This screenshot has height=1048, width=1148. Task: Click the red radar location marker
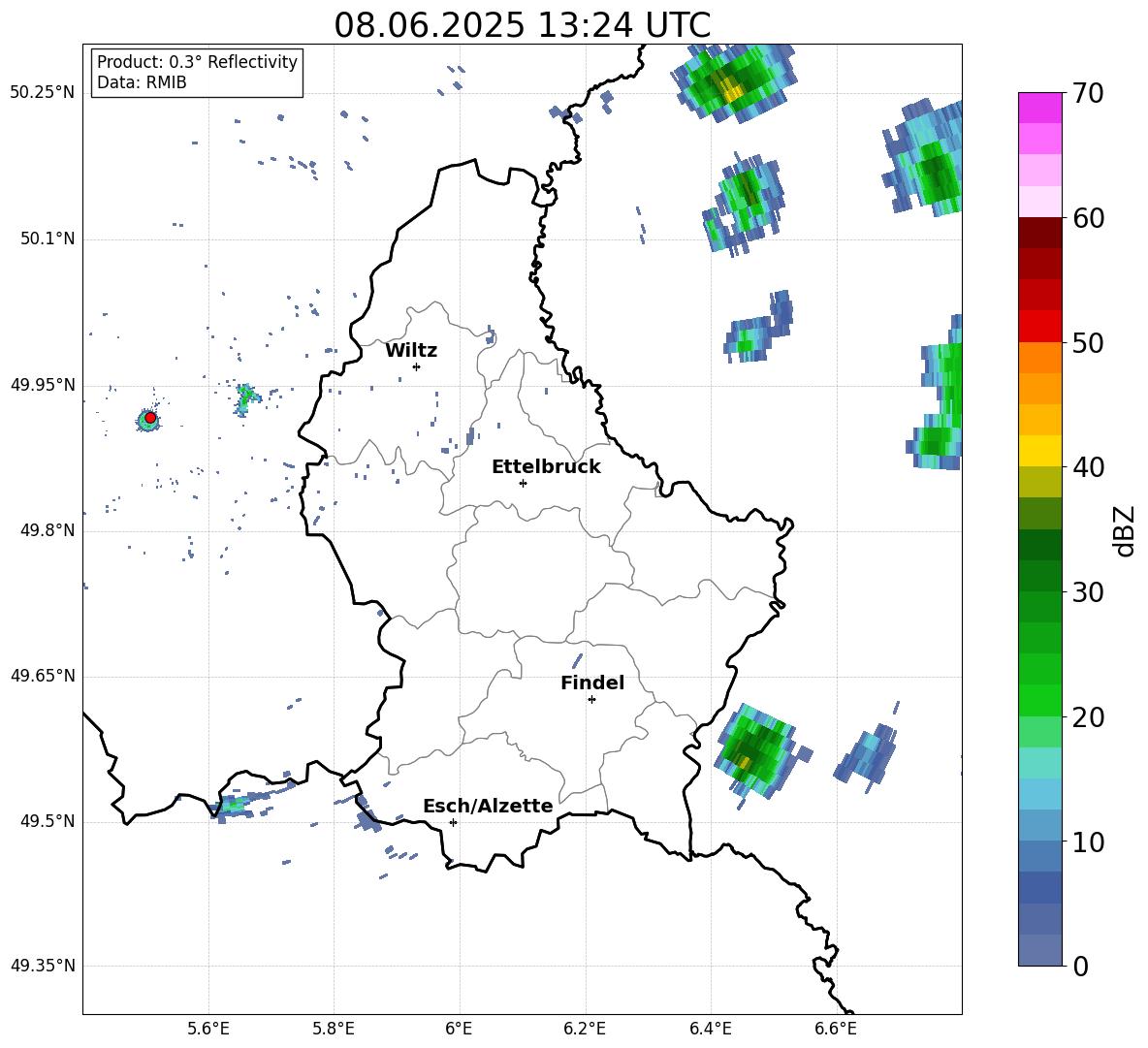tap(150, 418)
